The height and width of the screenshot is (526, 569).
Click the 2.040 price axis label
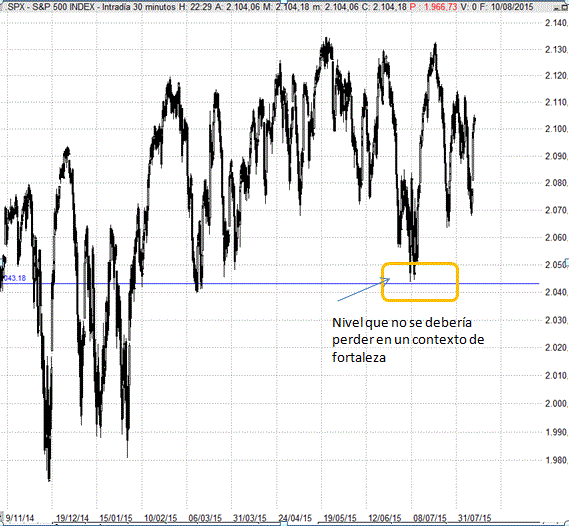point(556,292)
